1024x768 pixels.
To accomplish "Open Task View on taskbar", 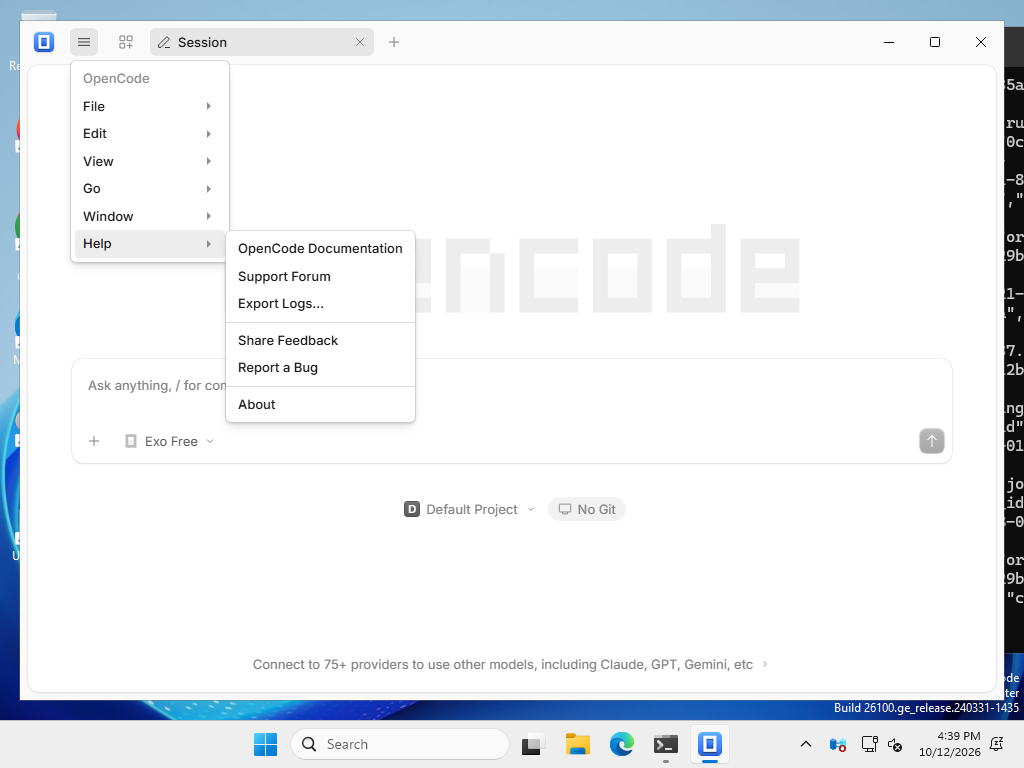I will [534, 744].
